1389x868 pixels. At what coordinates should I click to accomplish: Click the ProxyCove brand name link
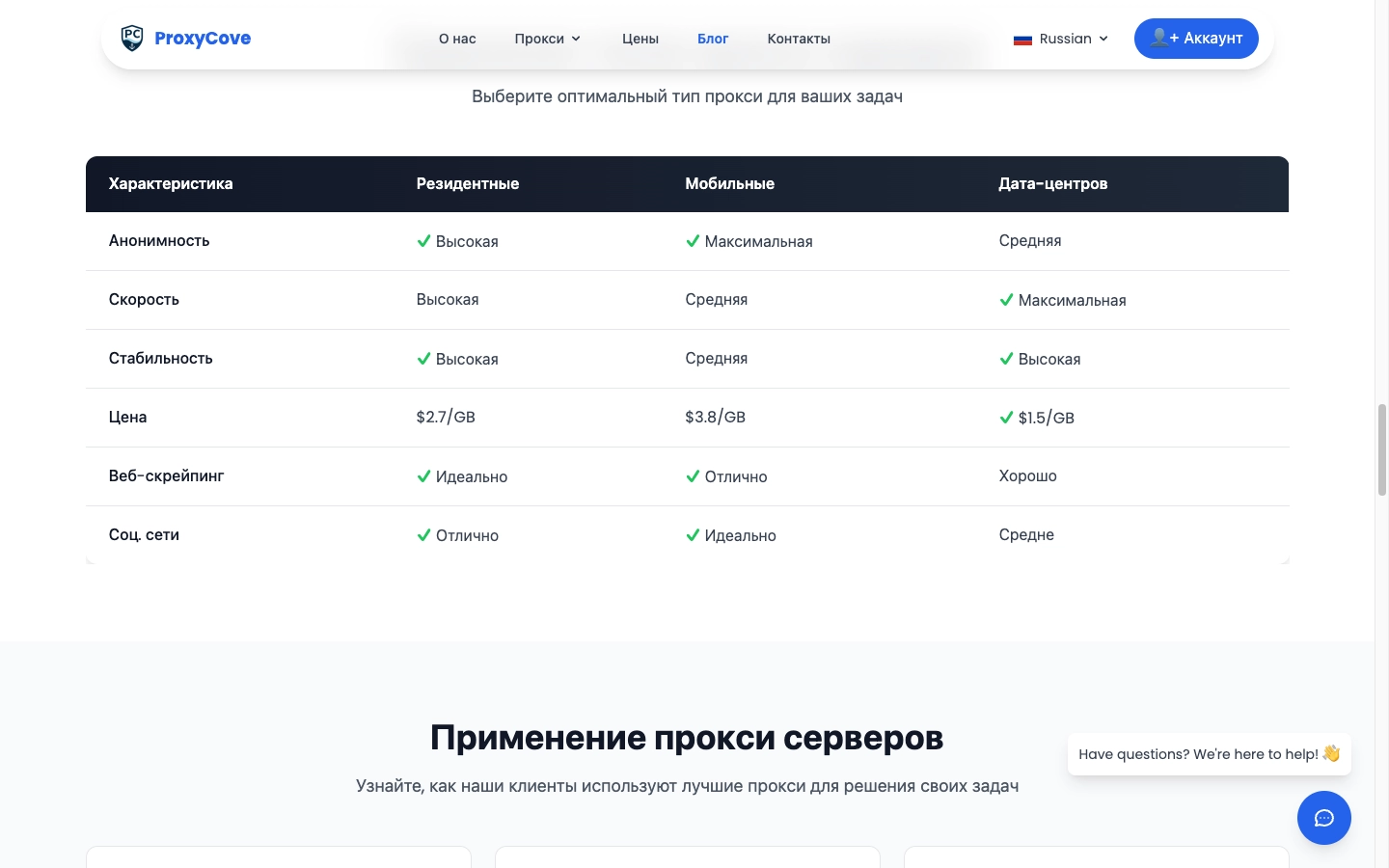coord(203,39)
